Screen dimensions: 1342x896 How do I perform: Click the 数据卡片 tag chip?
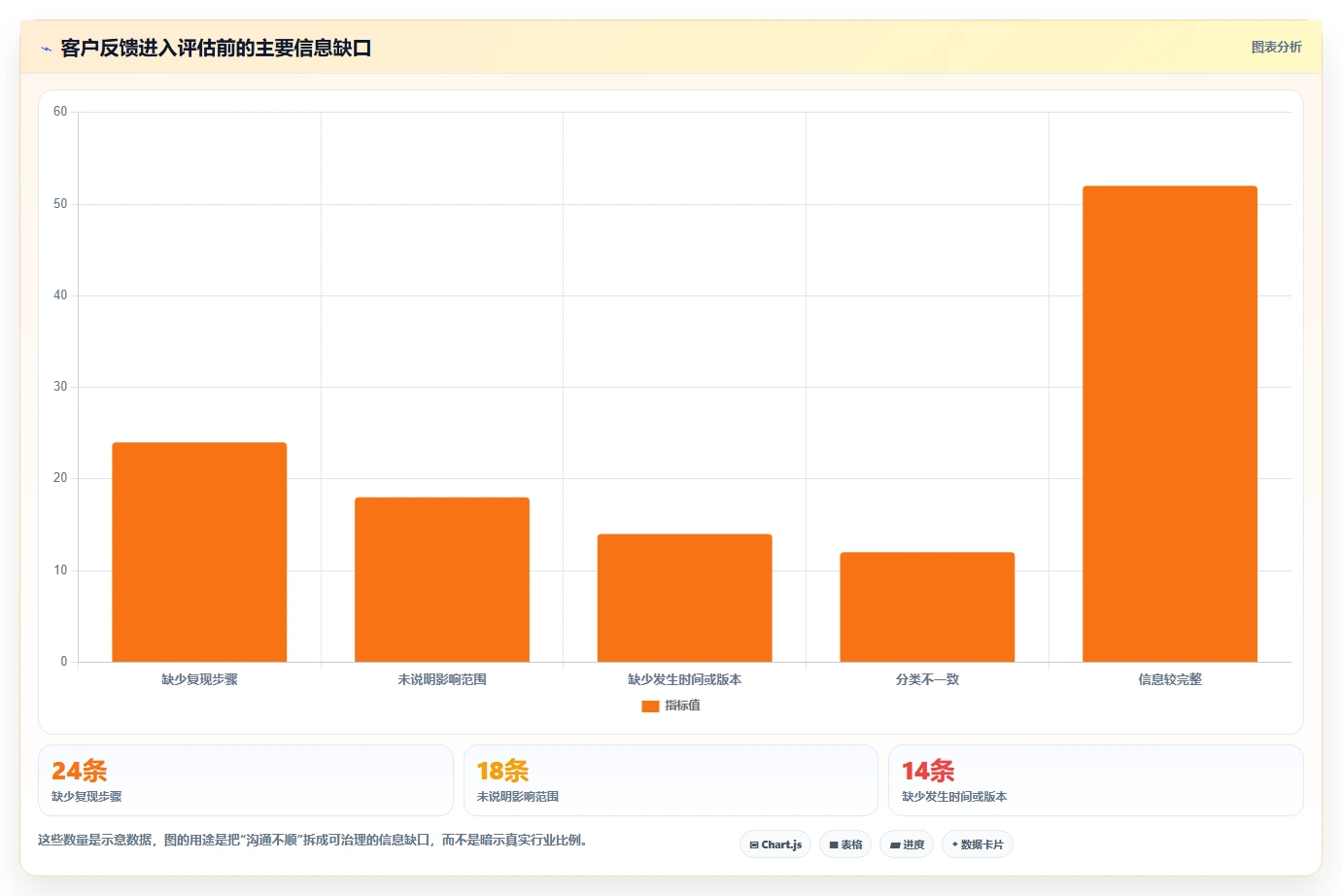978,844
